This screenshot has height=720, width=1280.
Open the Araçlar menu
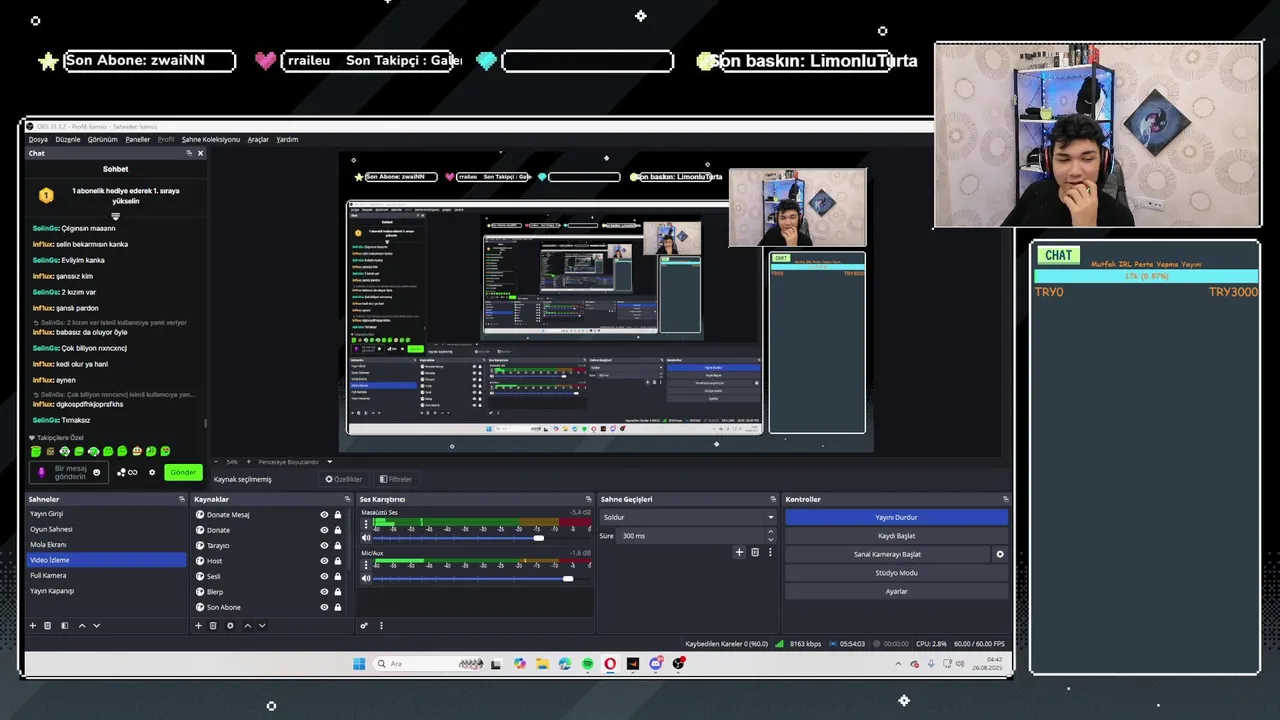tap(258, 139)
